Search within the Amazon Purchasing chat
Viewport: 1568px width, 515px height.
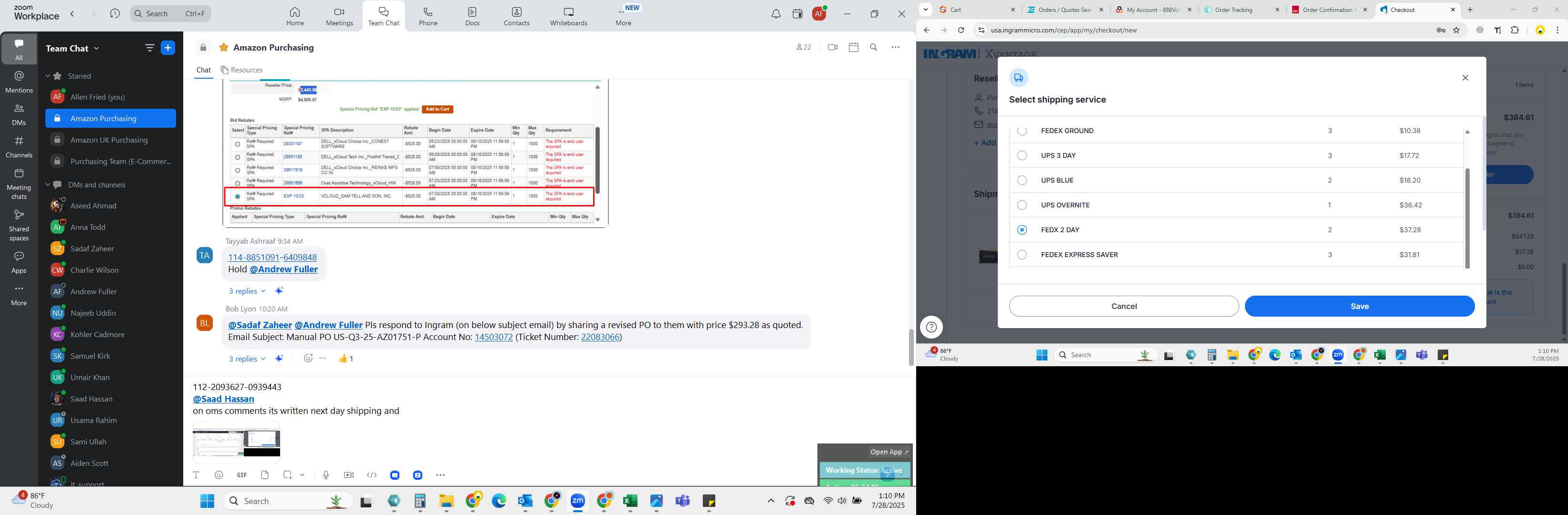point(874,47)
